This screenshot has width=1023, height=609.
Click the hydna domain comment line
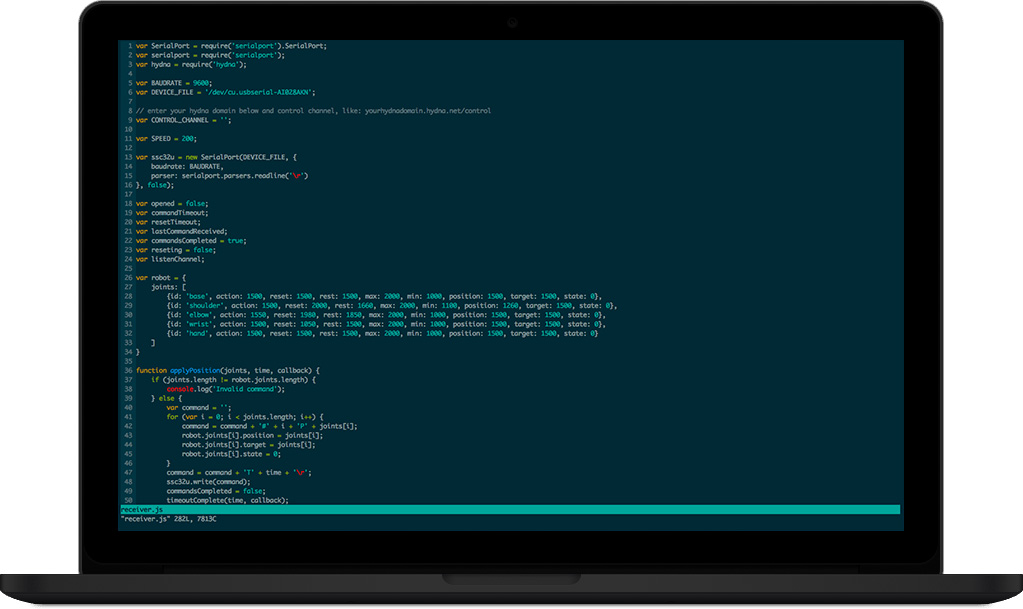tap(313, 111)
